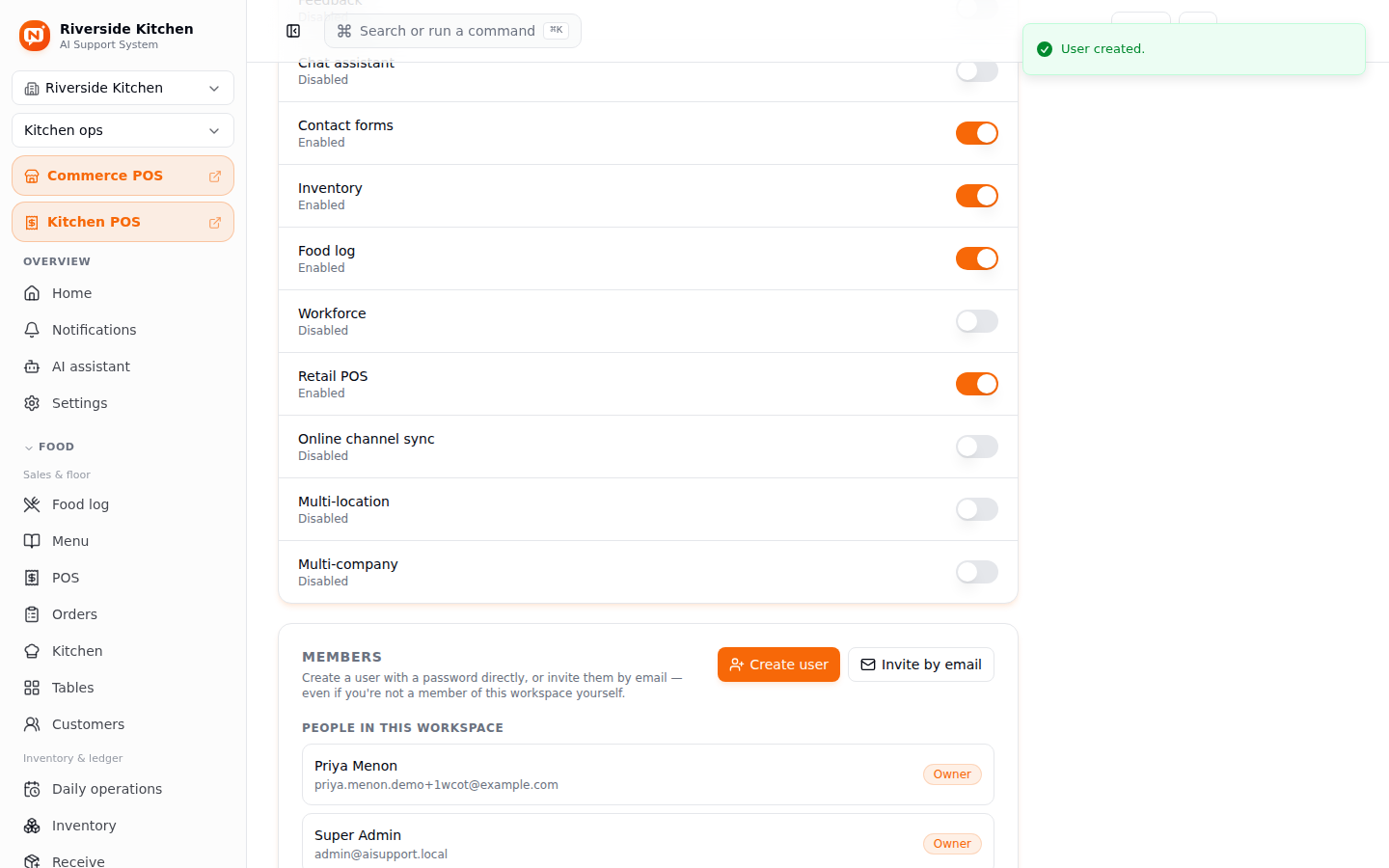Enable the Multi-location switch
Screen dimensions: 1389x868
pos(977,509)
